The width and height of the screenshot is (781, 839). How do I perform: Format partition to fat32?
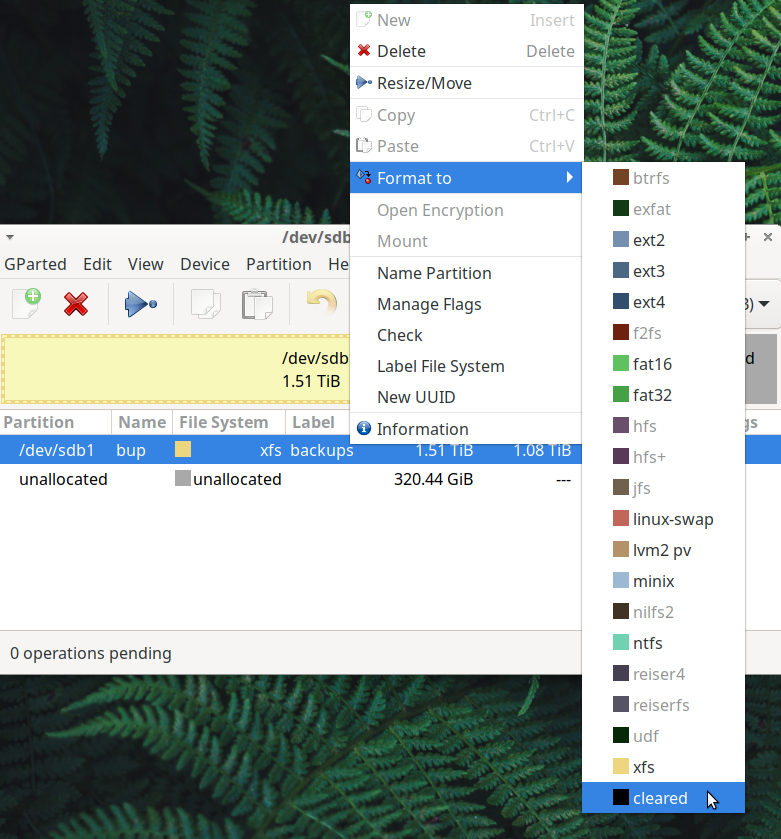click(x=663, y=395)
